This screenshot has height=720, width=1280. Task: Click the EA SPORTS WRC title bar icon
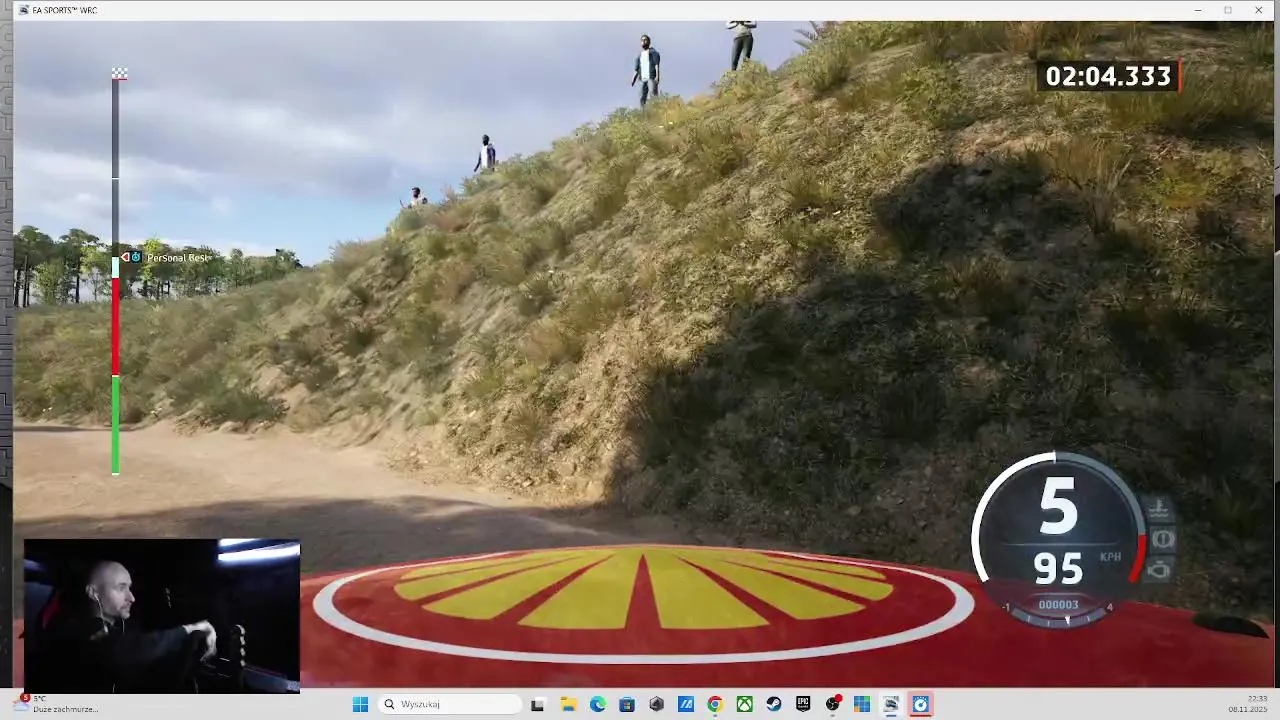22,10
